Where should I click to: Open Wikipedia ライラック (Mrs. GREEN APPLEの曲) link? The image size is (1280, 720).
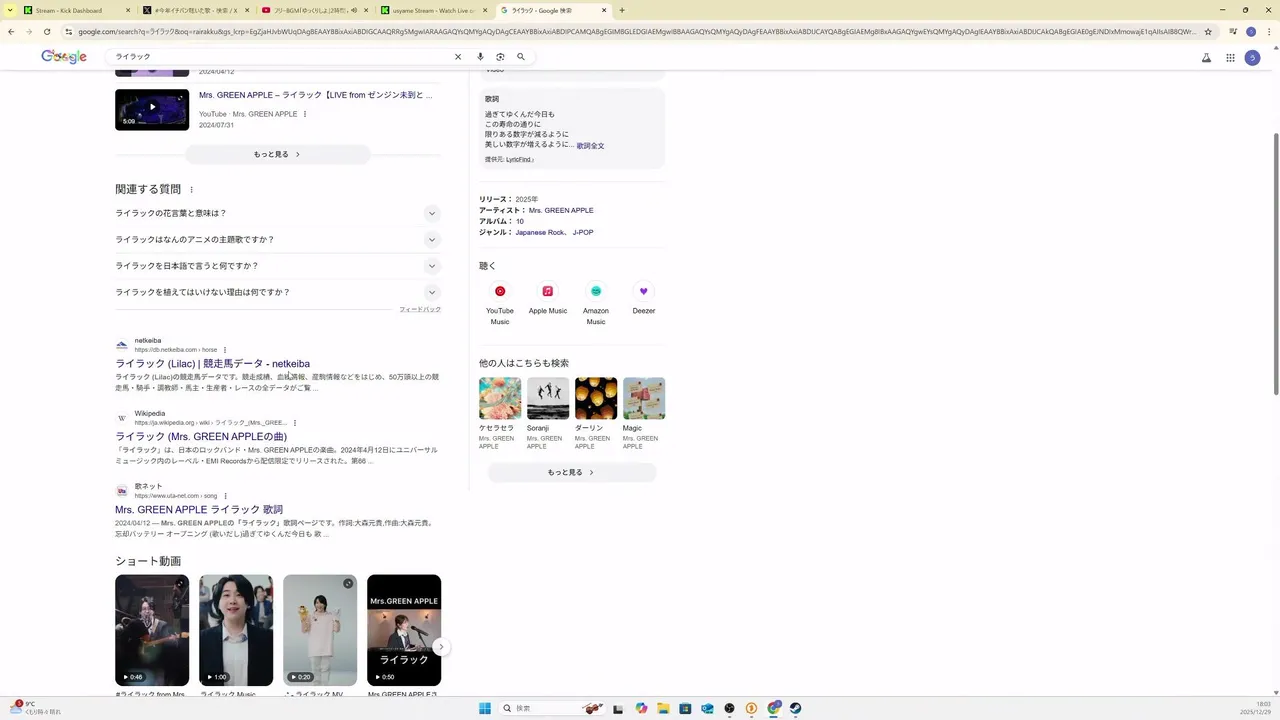[201, 437]
